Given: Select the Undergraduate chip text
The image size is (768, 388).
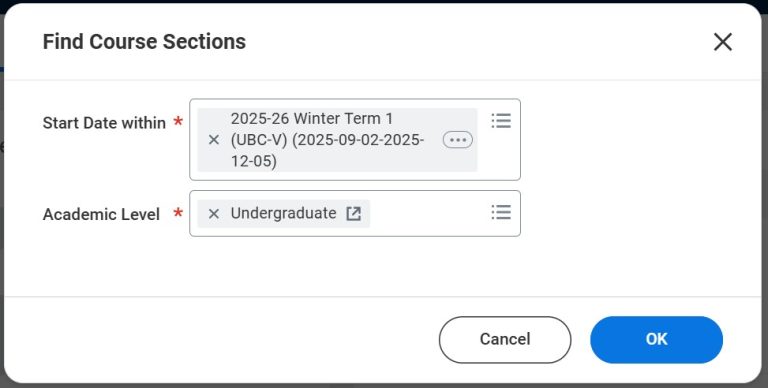Looking at the screenshot, I should (283, 214).
